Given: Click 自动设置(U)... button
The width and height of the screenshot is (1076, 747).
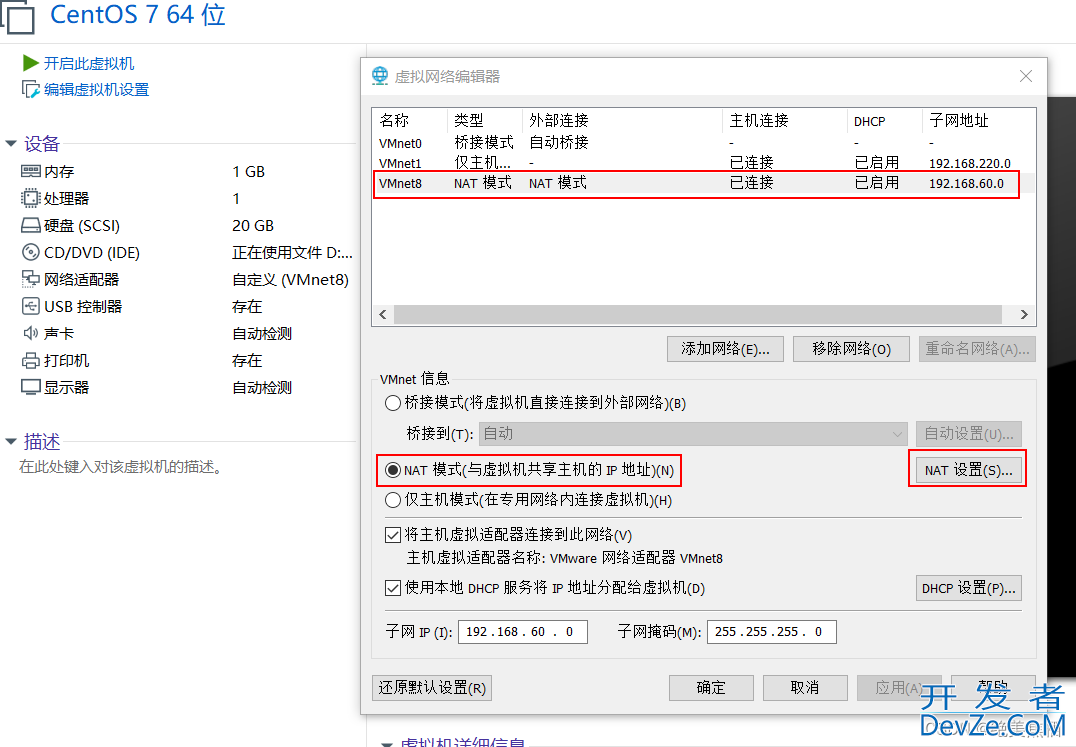Looking at the screenshot, I should 969,434.
